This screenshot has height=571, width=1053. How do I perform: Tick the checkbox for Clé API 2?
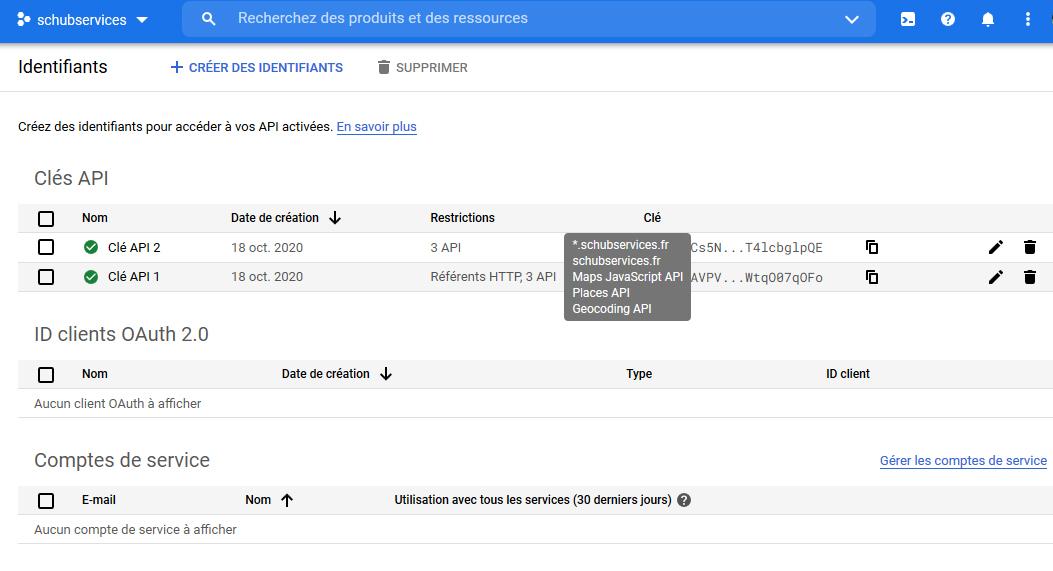coord(46,247)
